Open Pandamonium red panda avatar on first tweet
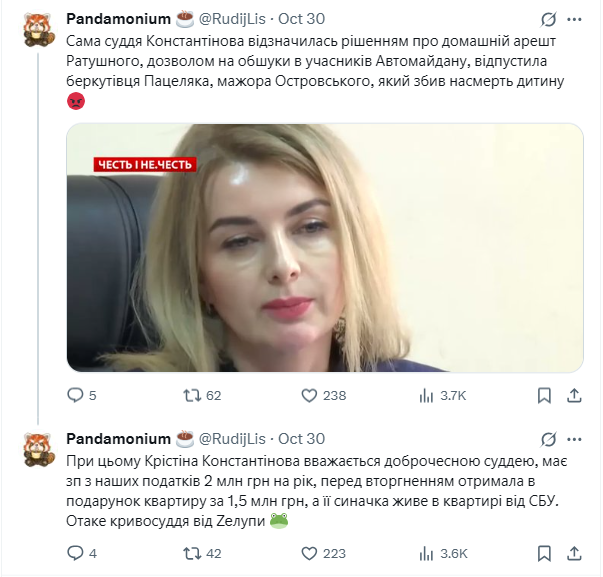Screen dimensions: 603x577 coord(38,30)
